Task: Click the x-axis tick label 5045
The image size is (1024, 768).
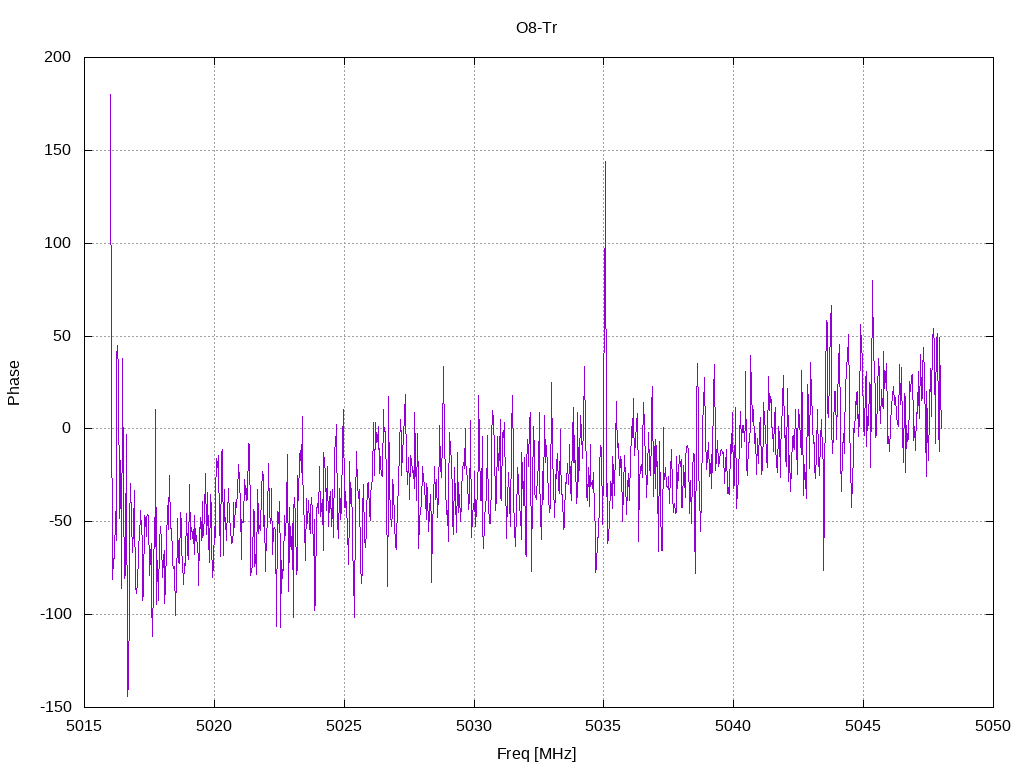Action: (x=863, y=726)
